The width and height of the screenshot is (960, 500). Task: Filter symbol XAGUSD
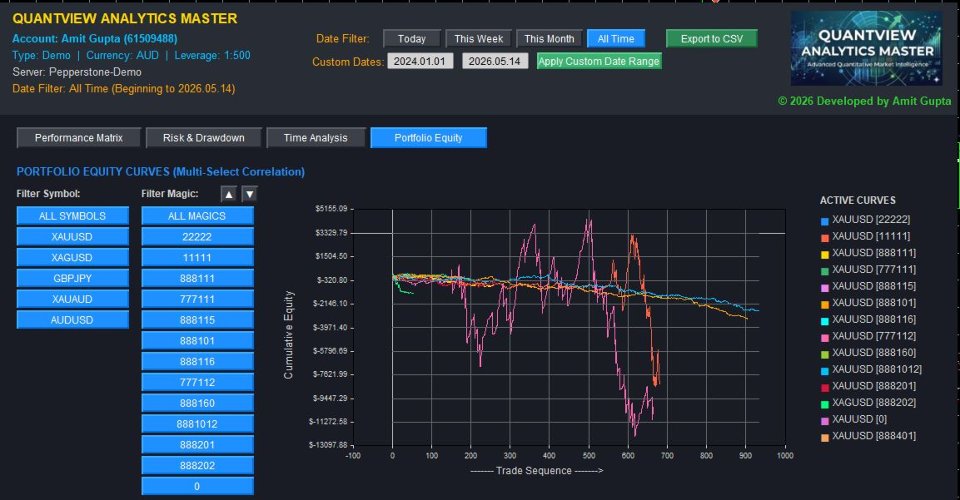[72, 258]
